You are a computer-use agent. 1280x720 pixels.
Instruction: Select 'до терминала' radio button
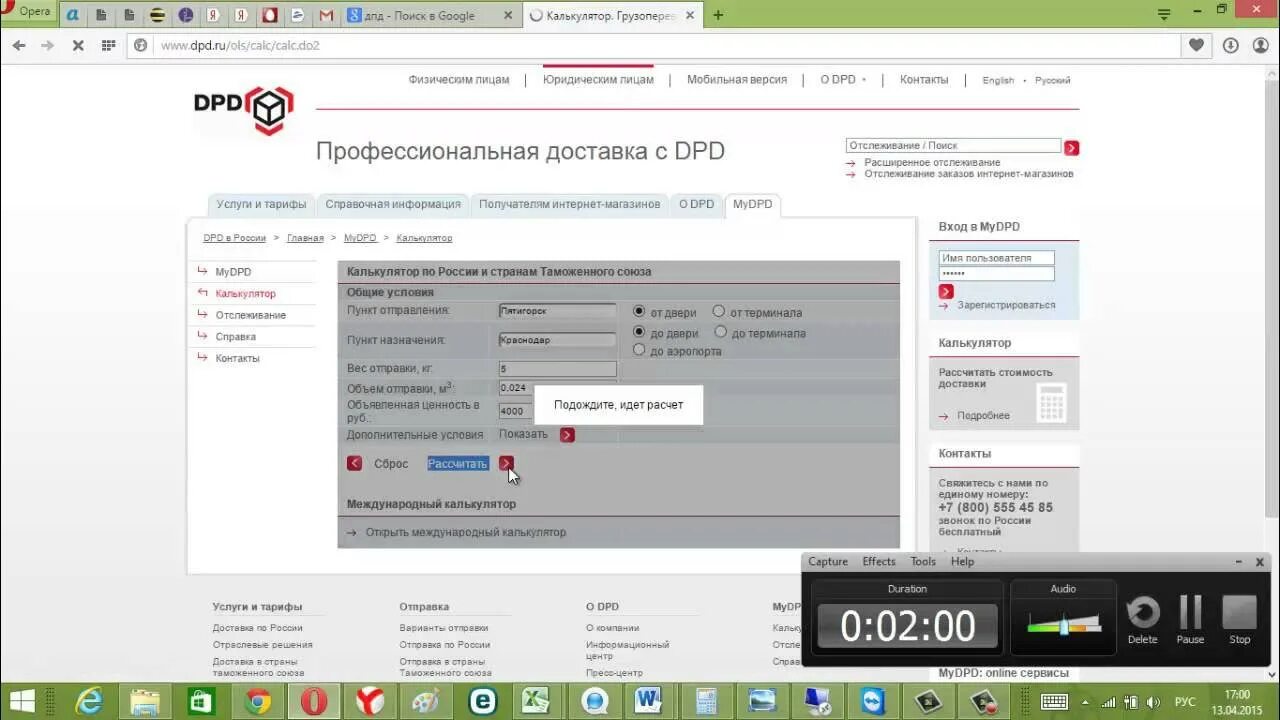[x=720, y=331]
